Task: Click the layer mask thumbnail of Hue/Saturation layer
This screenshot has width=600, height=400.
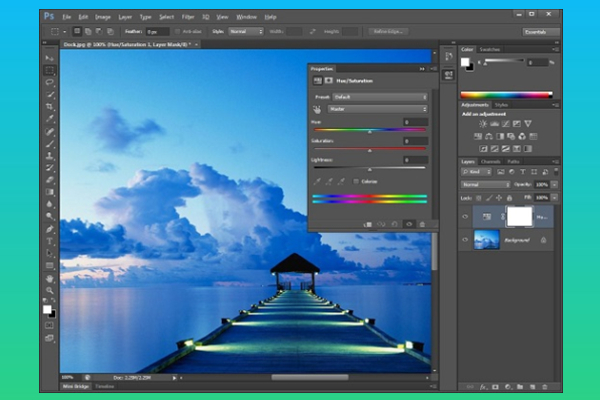Action: click(x=518, y=215)
